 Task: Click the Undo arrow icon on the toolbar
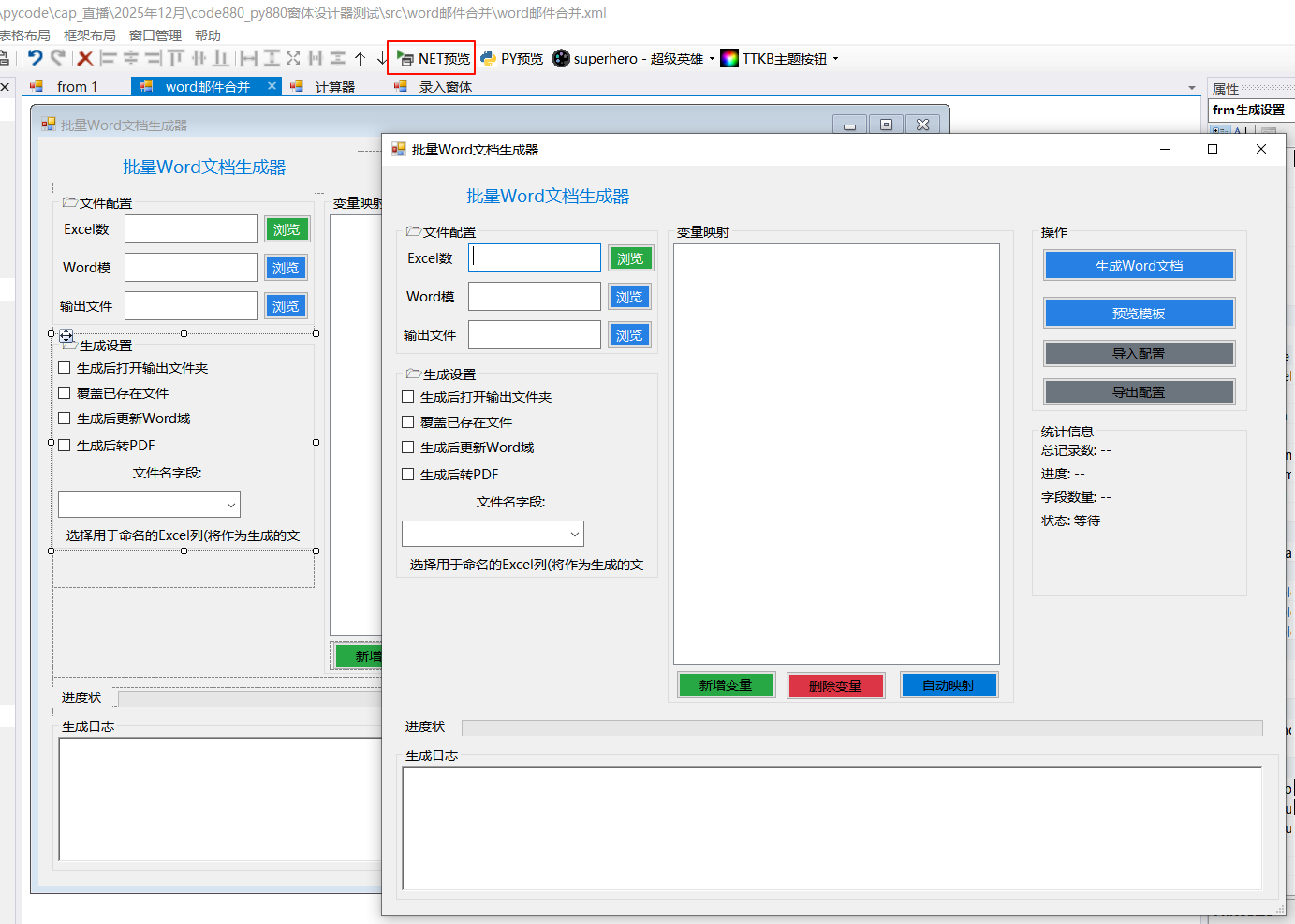coord(36,58)
